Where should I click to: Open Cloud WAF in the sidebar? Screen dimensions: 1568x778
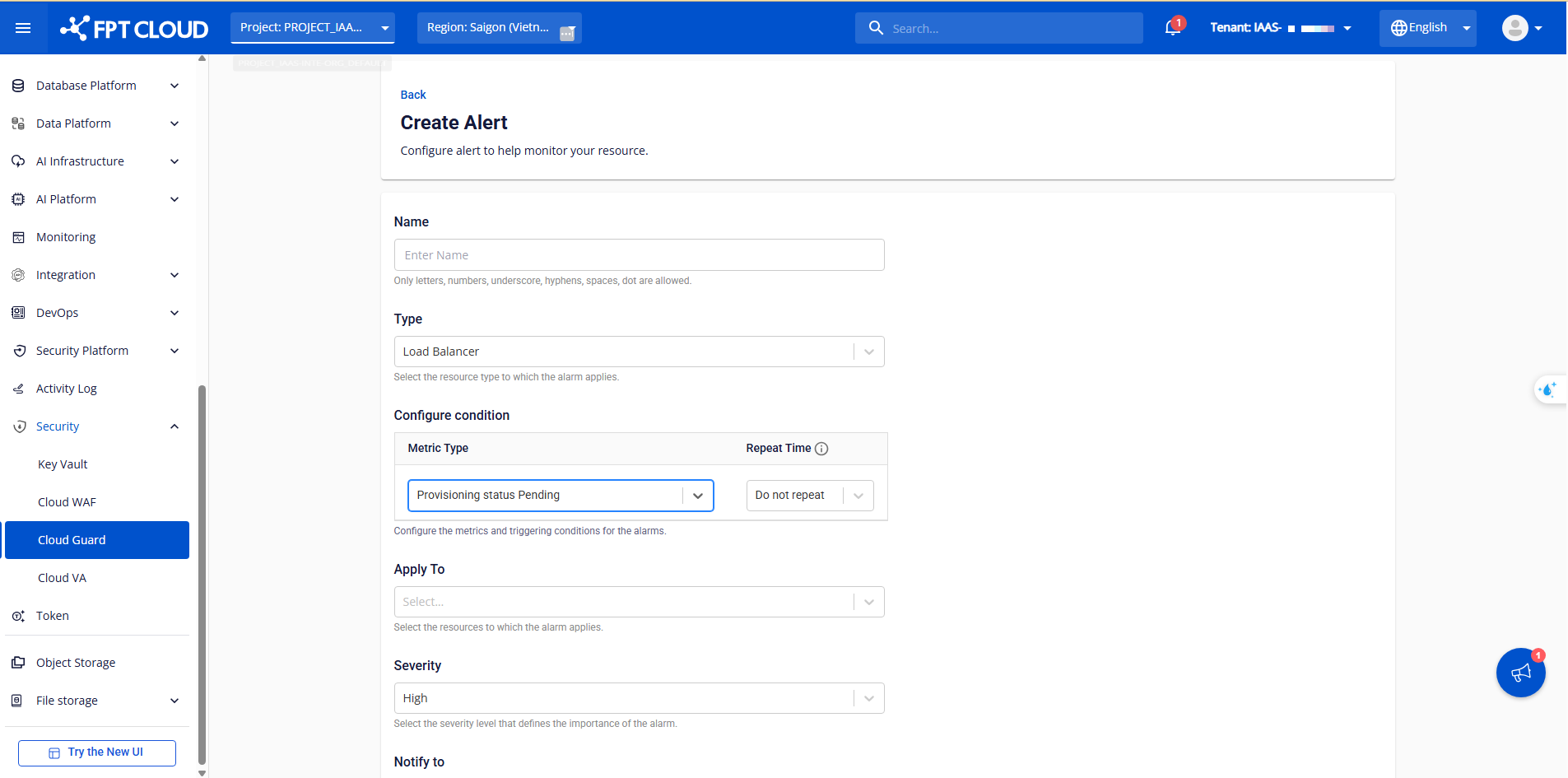tap(67, 502)
